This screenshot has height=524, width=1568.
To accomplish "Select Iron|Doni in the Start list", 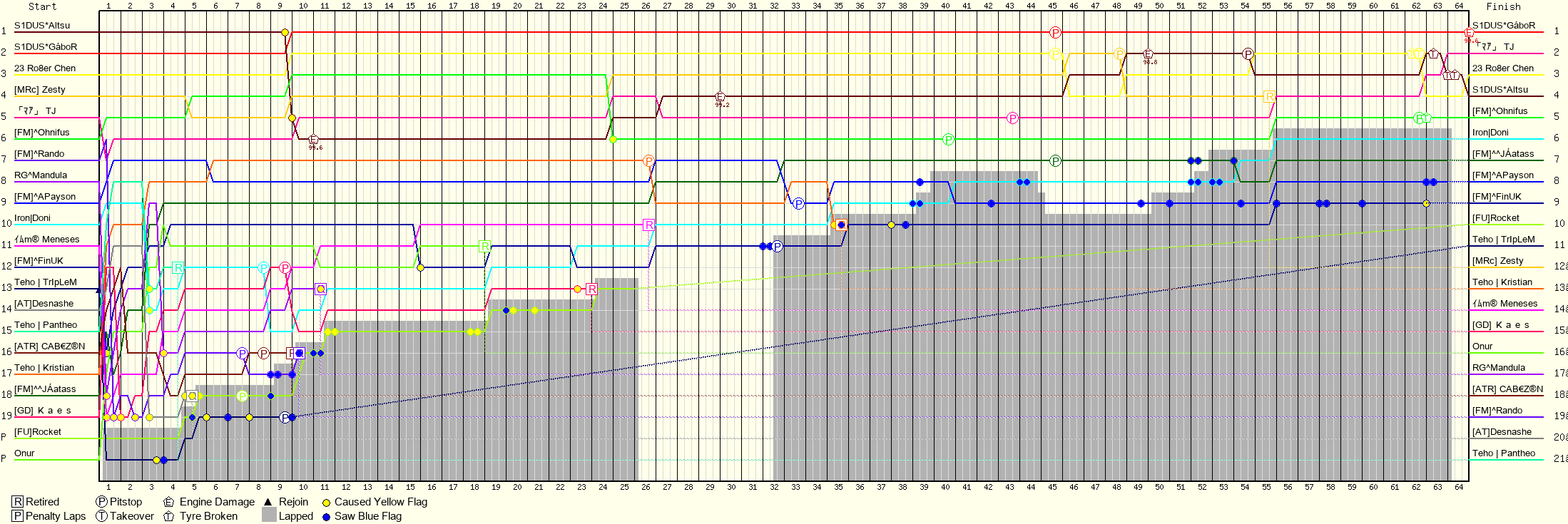I will [x=32, y=218].
